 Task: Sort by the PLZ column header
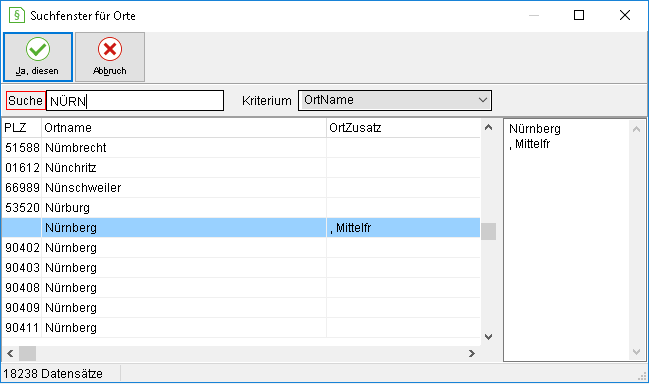[x=22, y=128]
